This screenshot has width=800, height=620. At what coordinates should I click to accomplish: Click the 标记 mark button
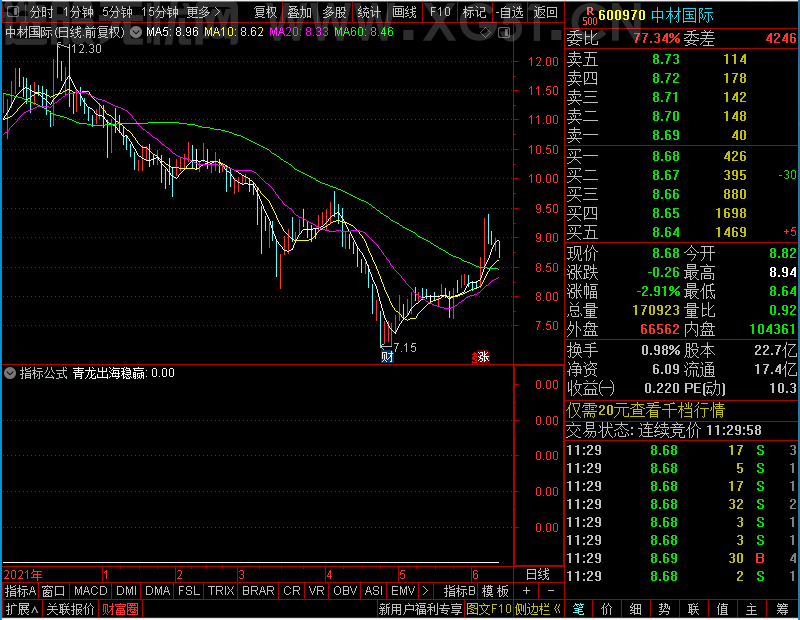[x=474, y=12]
